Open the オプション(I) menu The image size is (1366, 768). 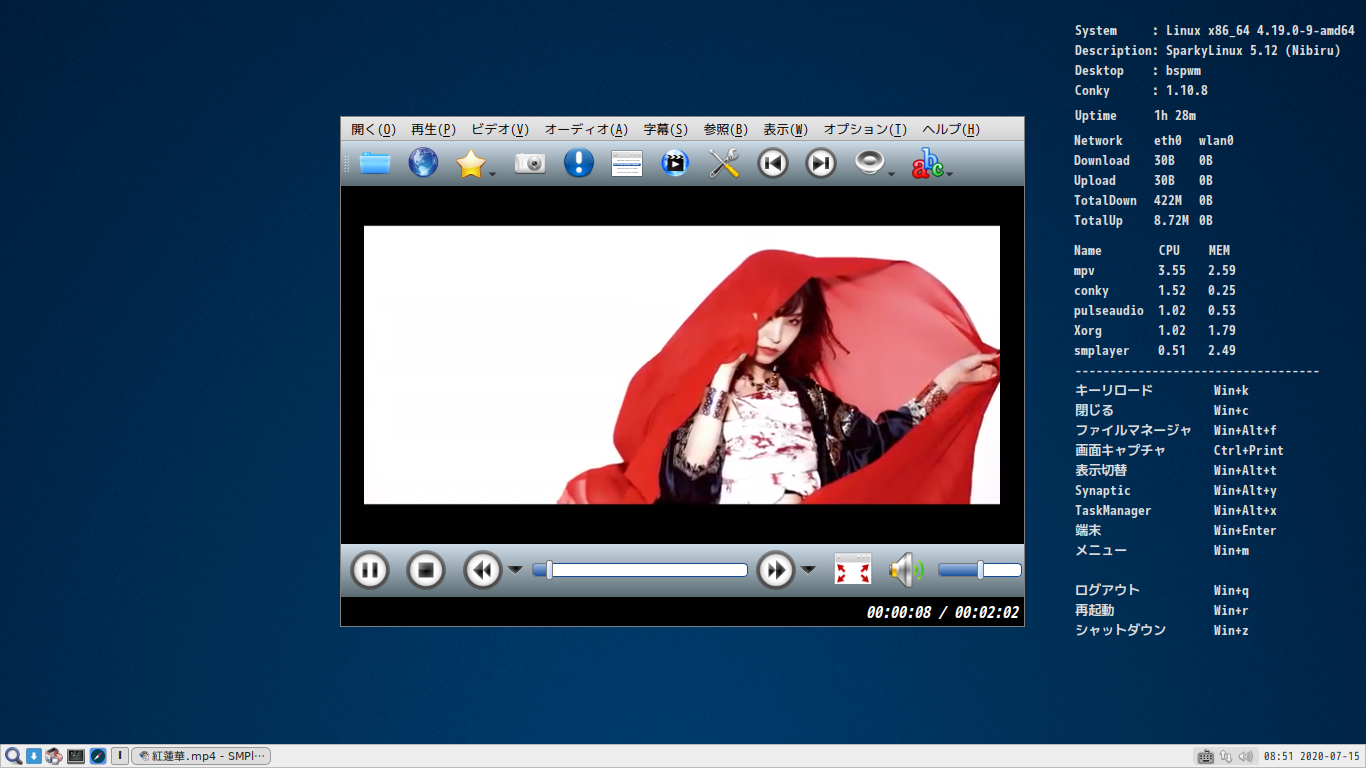(x=865, y=129)
